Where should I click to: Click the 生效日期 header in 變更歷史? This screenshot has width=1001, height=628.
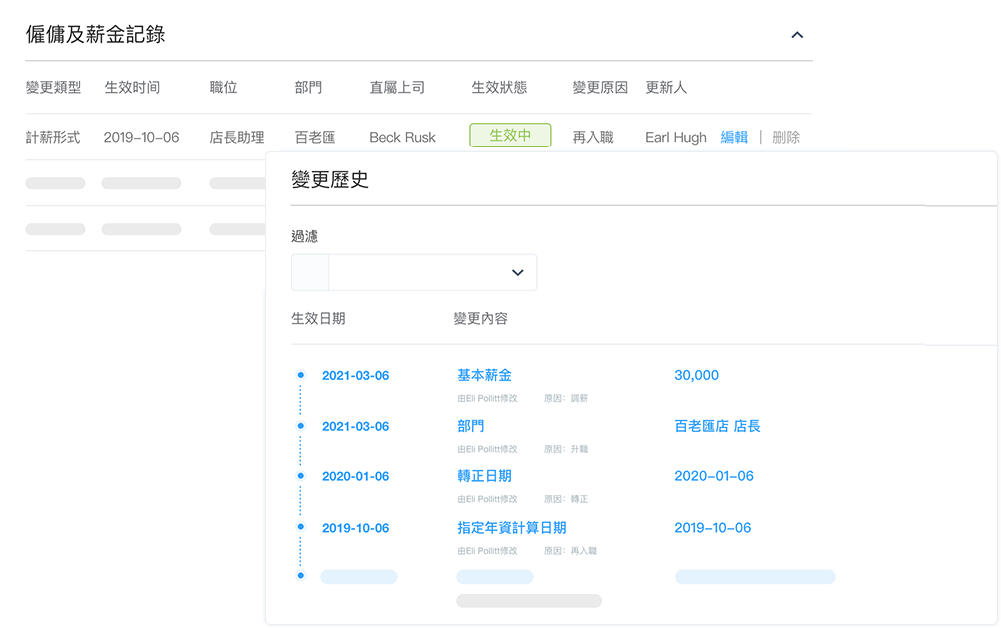coord(318,318)
